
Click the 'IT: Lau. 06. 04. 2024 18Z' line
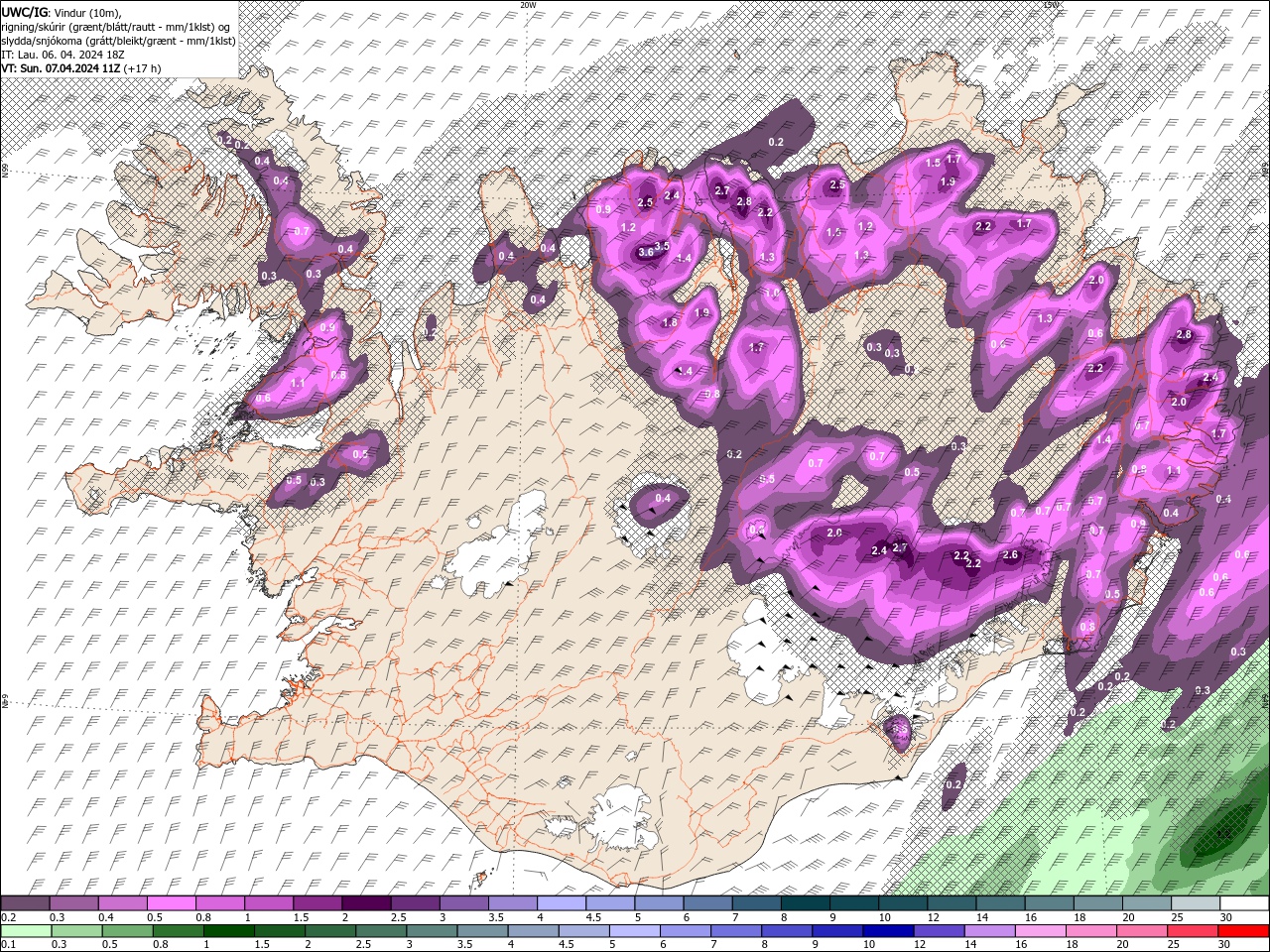coord(63,54)
